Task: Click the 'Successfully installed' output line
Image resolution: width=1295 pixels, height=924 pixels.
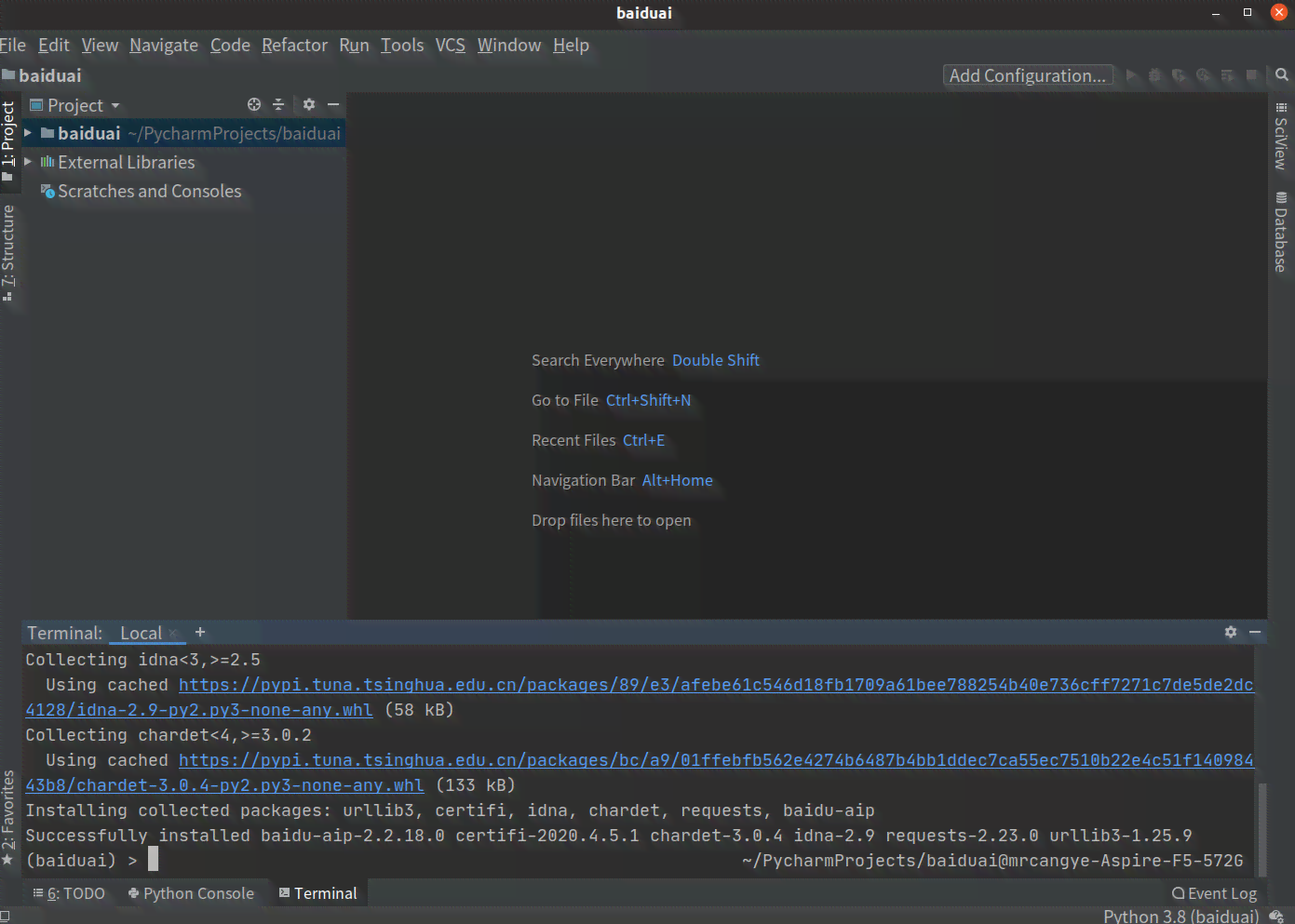Action: (x=608, y=836)
